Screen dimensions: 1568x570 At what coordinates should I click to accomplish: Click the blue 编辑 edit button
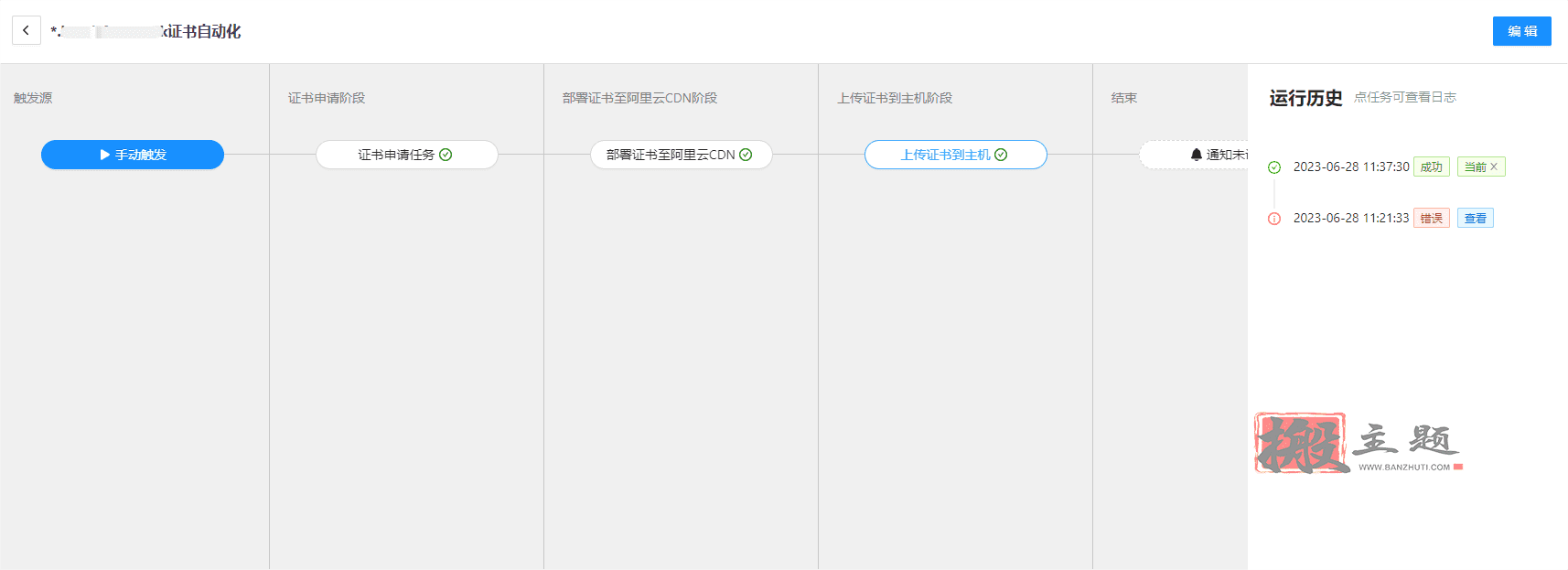click(x=1521, y=31)
